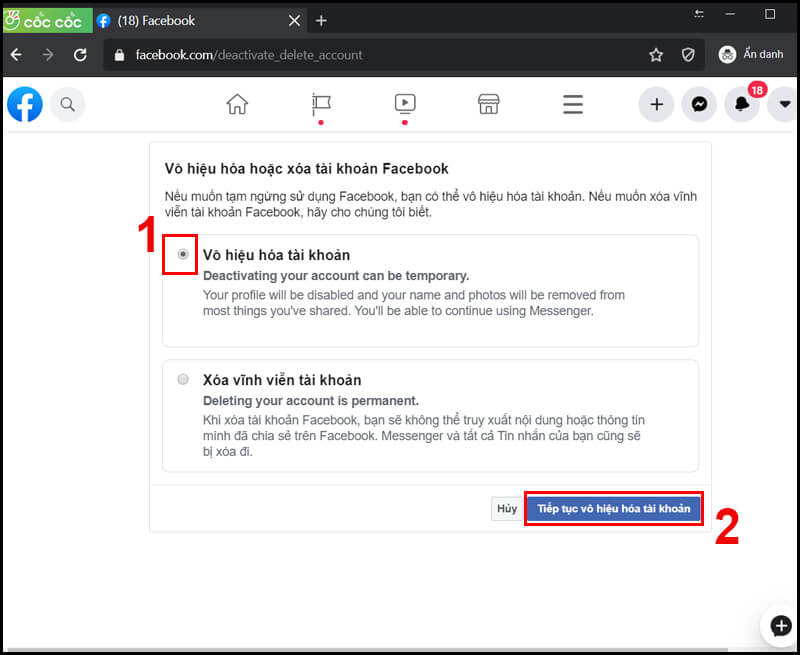Select the Xóa vĩnh viễn tài khoản option

tap(183, 378)
